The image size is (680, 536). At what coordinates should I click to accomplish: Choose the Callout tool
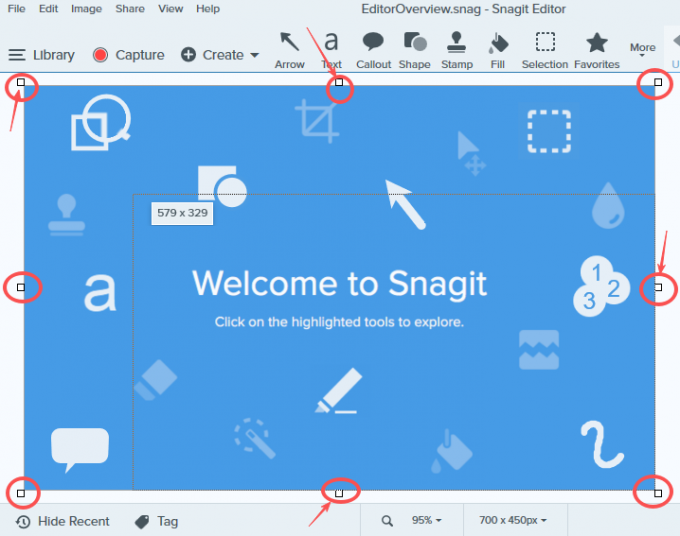tap(374, 49)
